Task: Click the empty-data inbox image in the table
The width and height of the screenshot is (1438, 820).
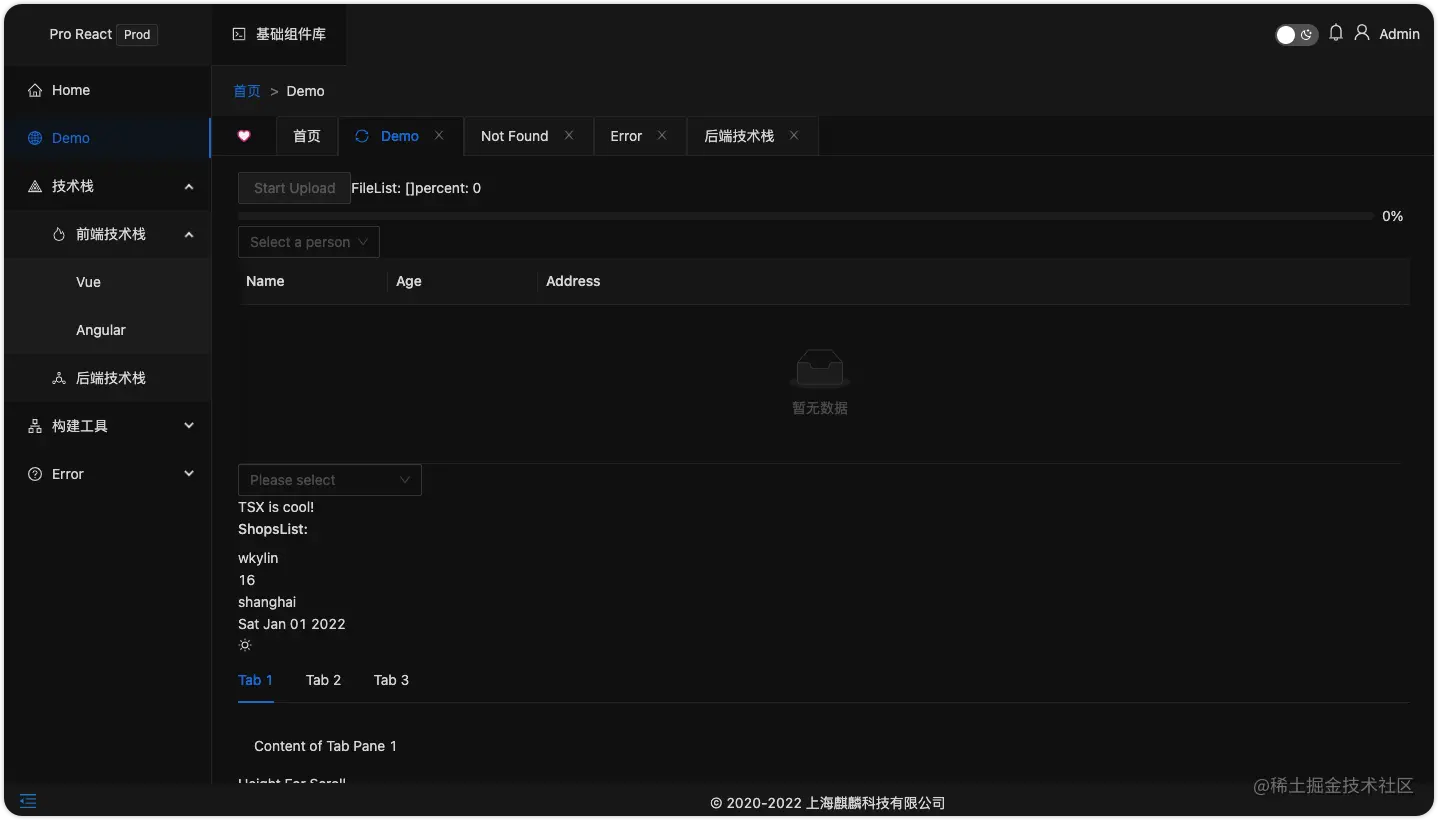Action: point(820,369)
